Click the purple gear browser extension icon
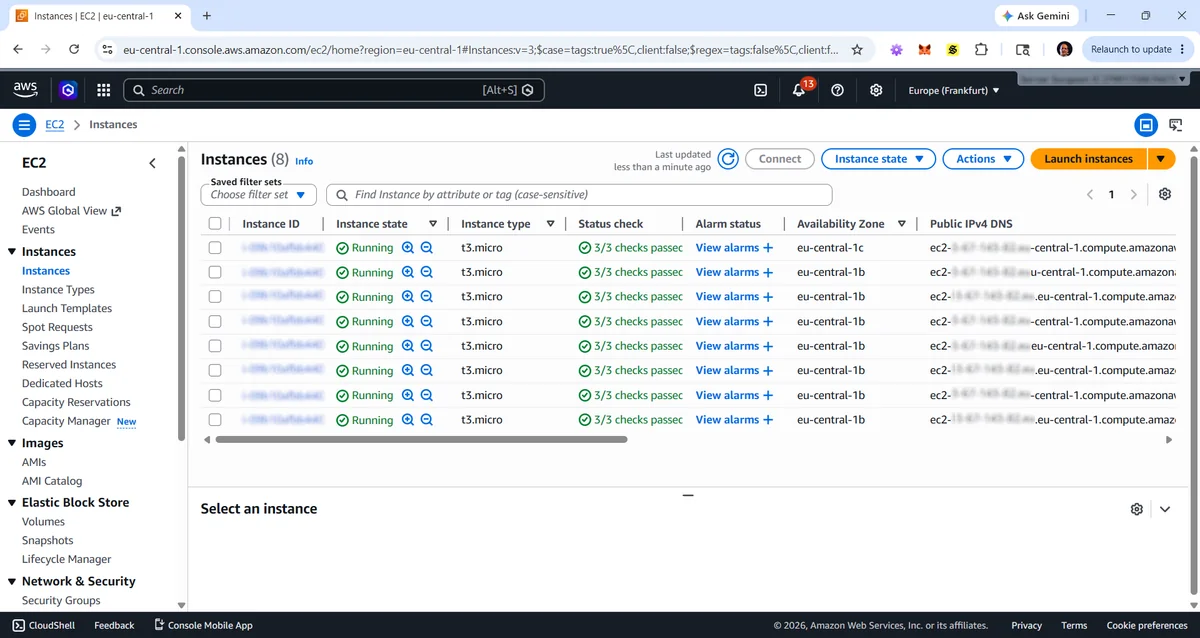Screen dimensions: 1200x638 coord(897,49)
